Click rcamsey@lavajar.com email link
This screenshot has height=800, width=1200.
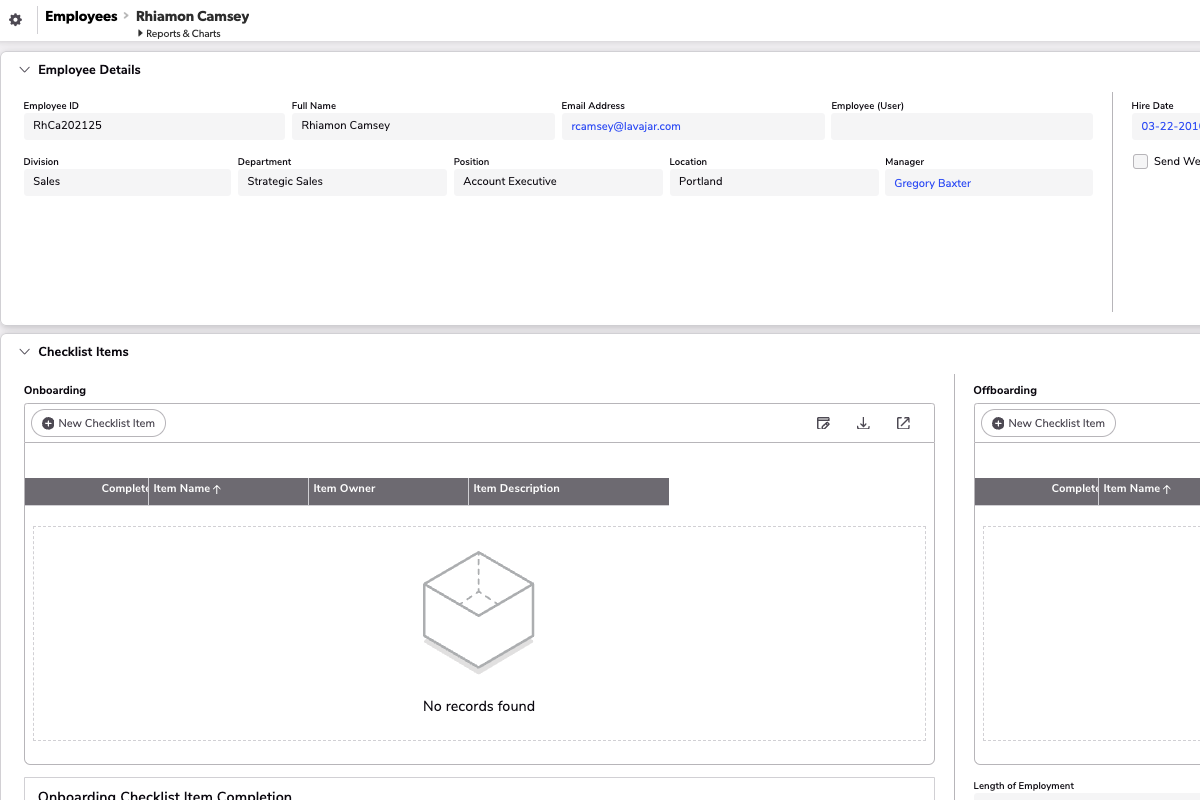pos(625,126)
